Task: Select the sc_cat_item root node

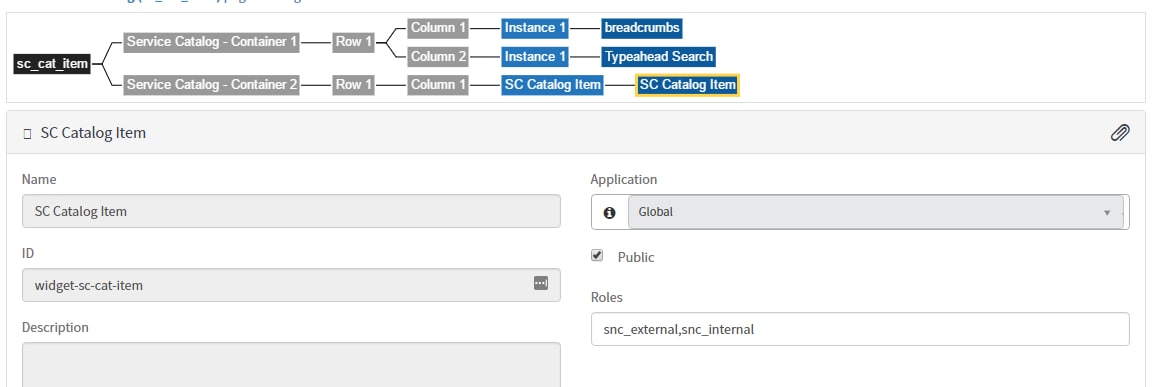Action: (53, 64)
